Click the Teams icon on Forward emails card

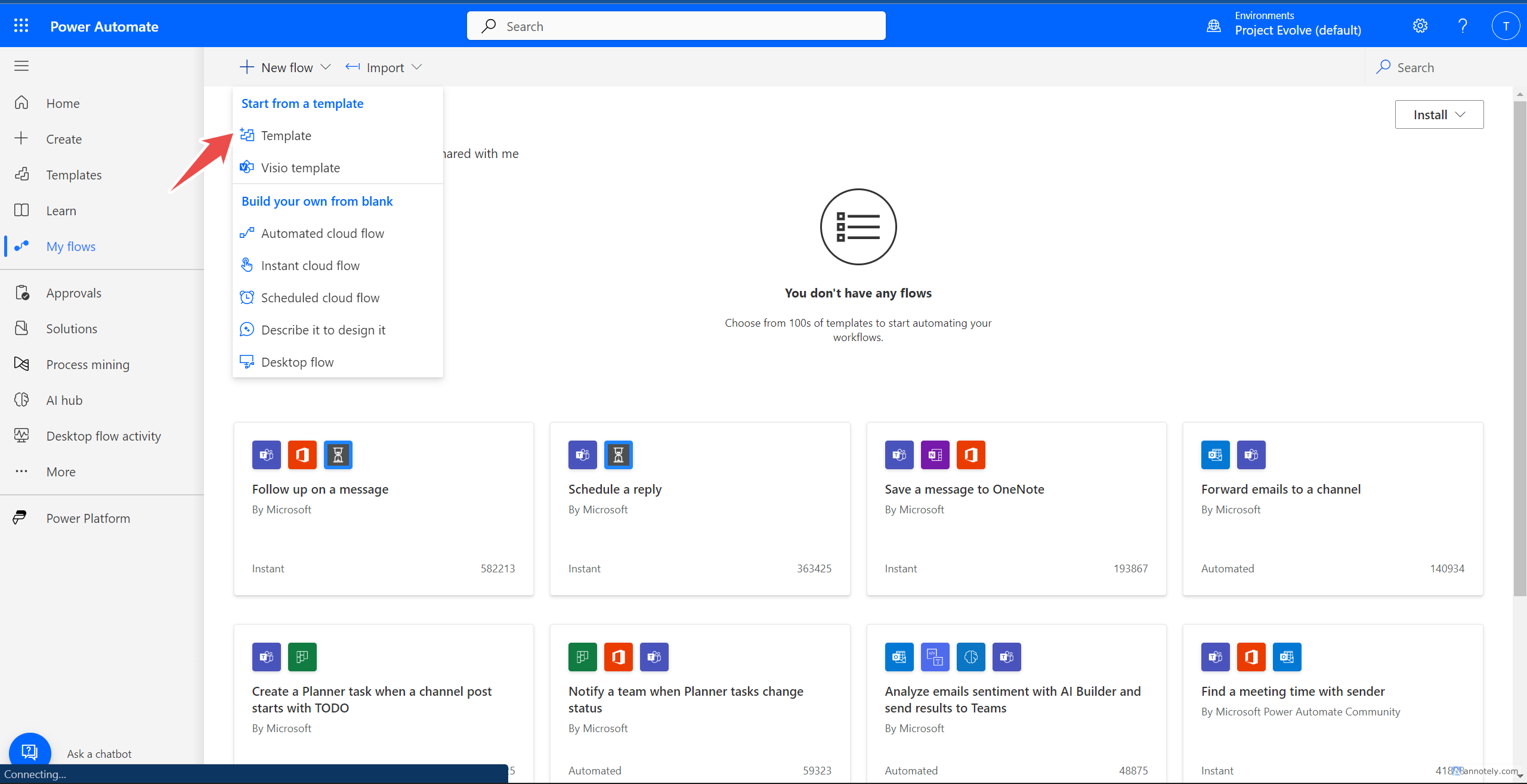[1251, 455]
